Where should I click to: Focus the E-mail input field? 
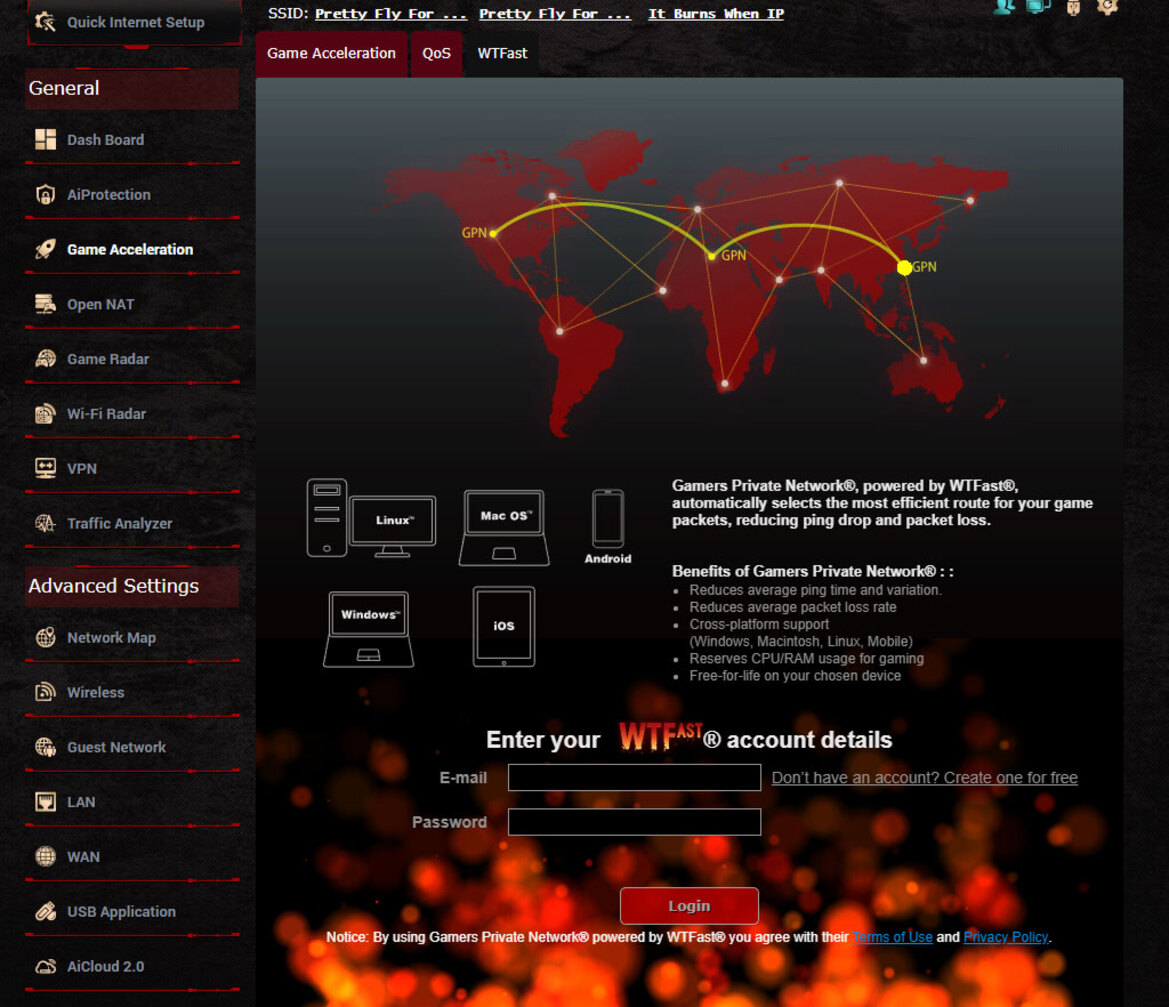coord(634,777)
